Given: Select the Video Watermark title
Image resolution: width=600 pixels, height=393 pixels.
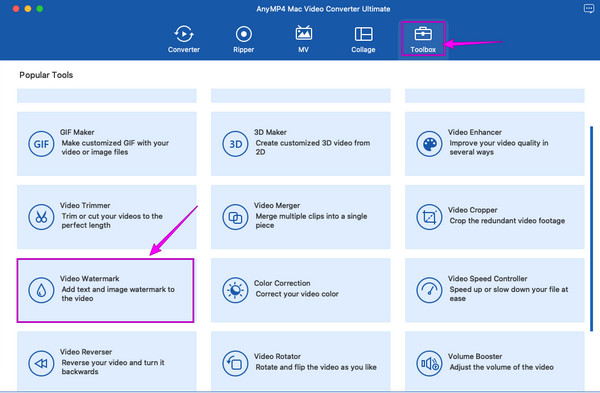Looking at the screenshot, I should [90, 279].
